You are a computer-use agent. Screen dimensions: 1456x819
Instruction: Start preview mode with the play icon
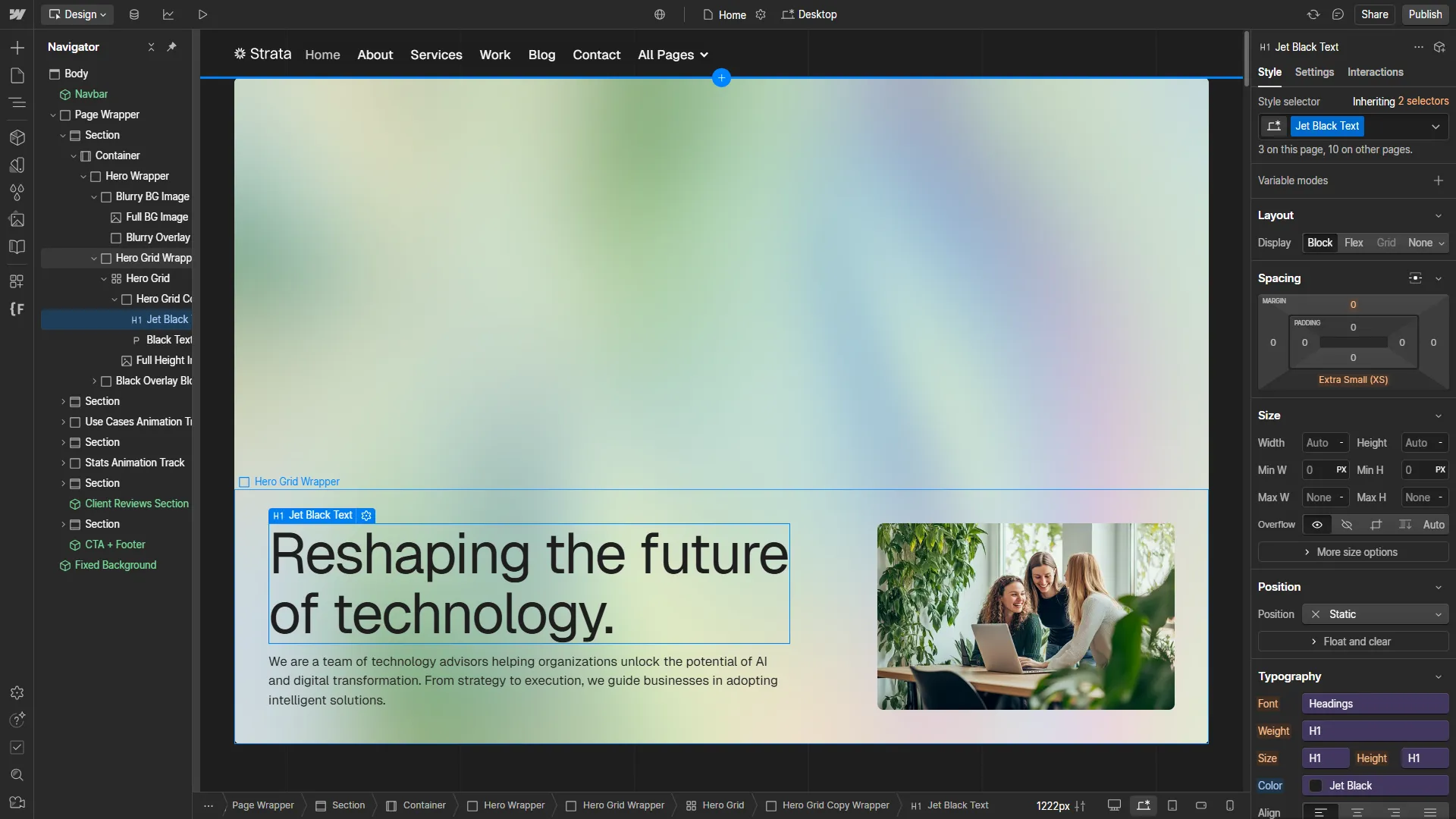pos(202,14)
